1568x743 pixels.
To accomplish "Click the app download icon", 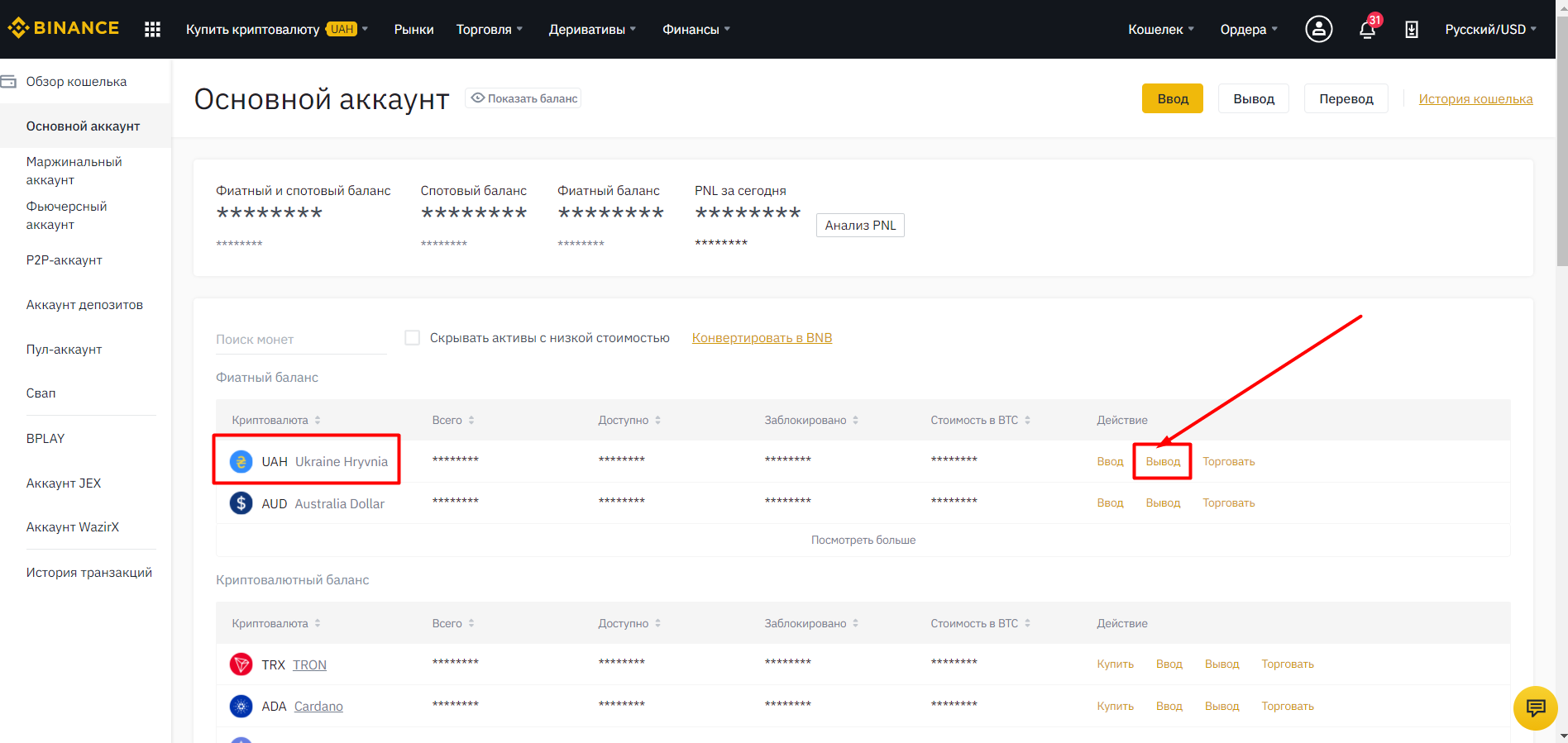I will [1411, 30].
